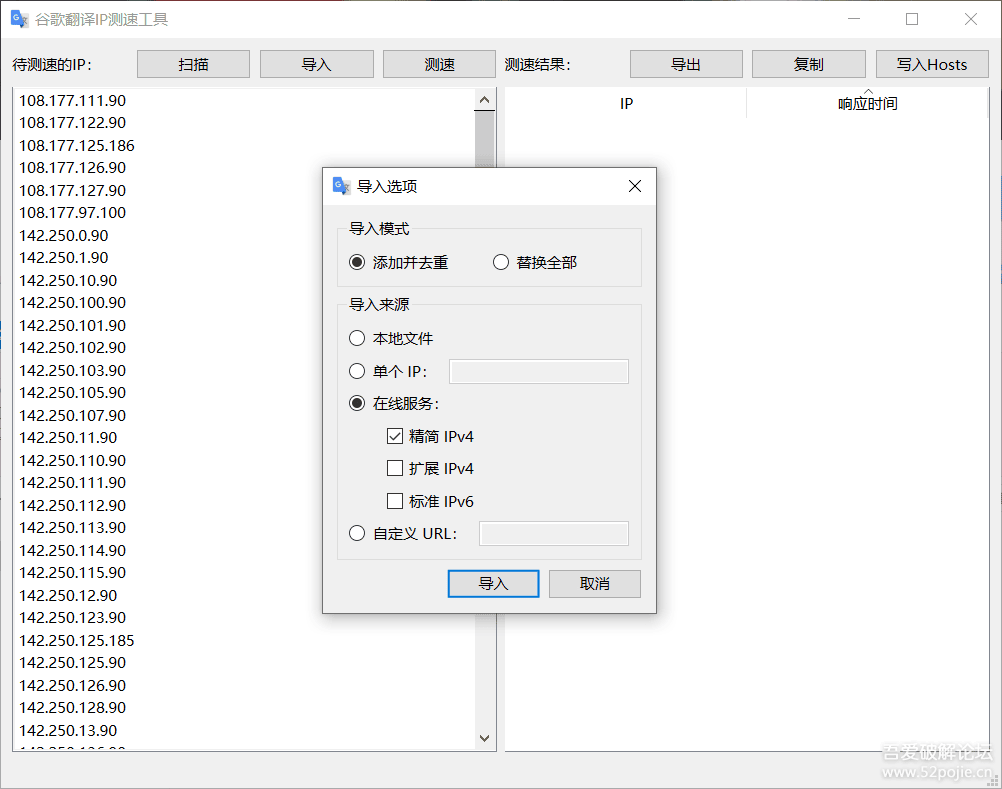Select IP 142.250.101.90 in the list
This screenshot has height=789, width=1002.
click(72, 326)
